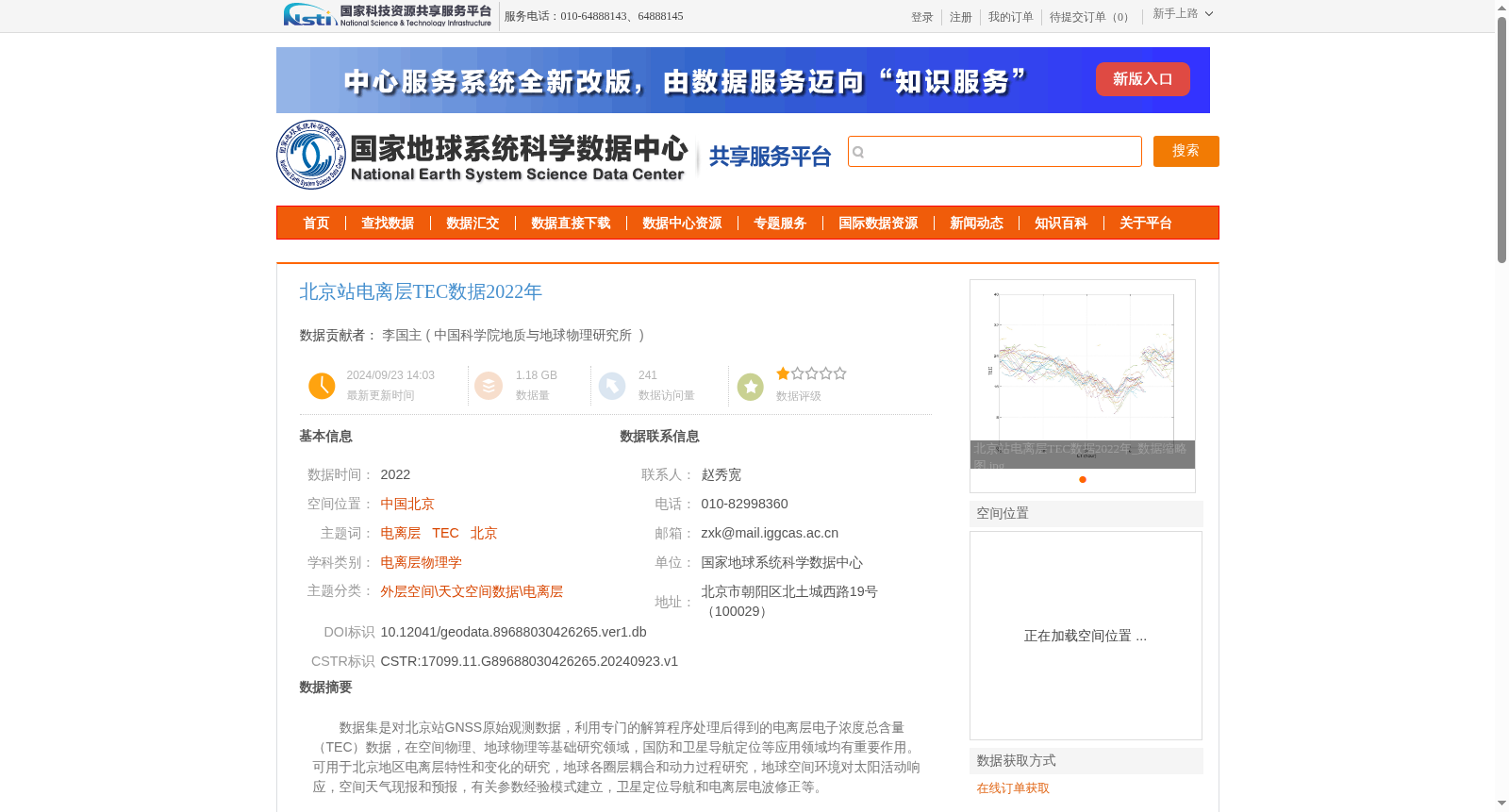Open 待提交订单（0） link

[x=1091, y=17]
